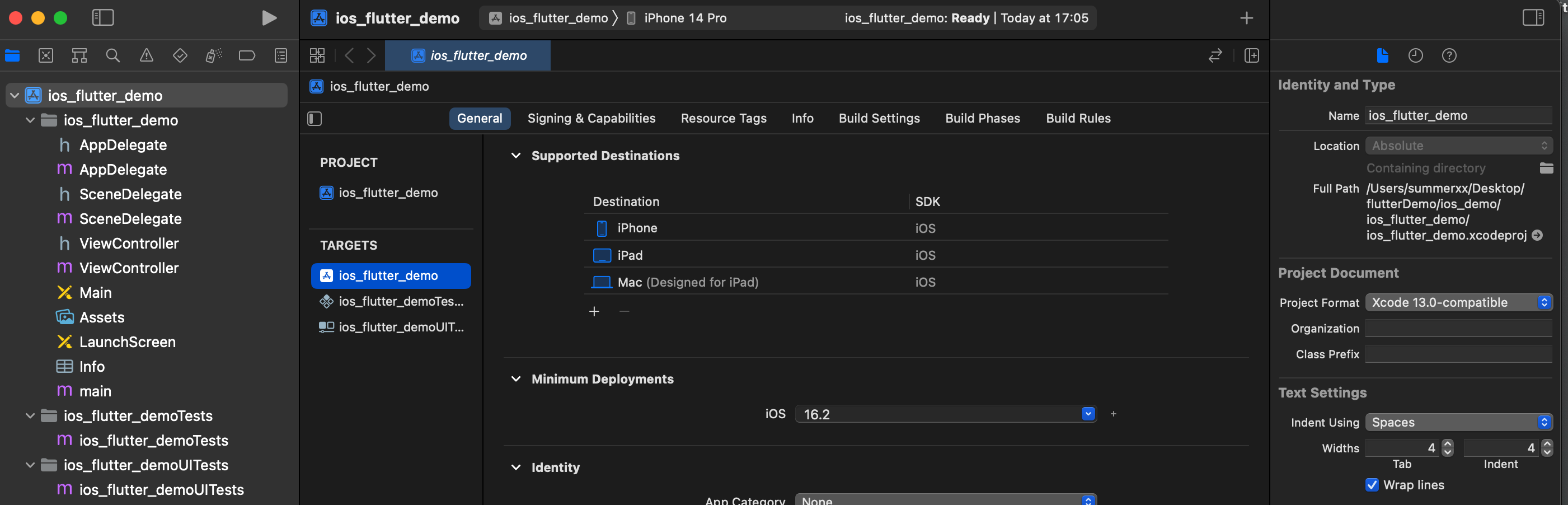Reveal project path in Finder arrow
Viewport: 1568px width, 505px height.
coord(1537,235)
